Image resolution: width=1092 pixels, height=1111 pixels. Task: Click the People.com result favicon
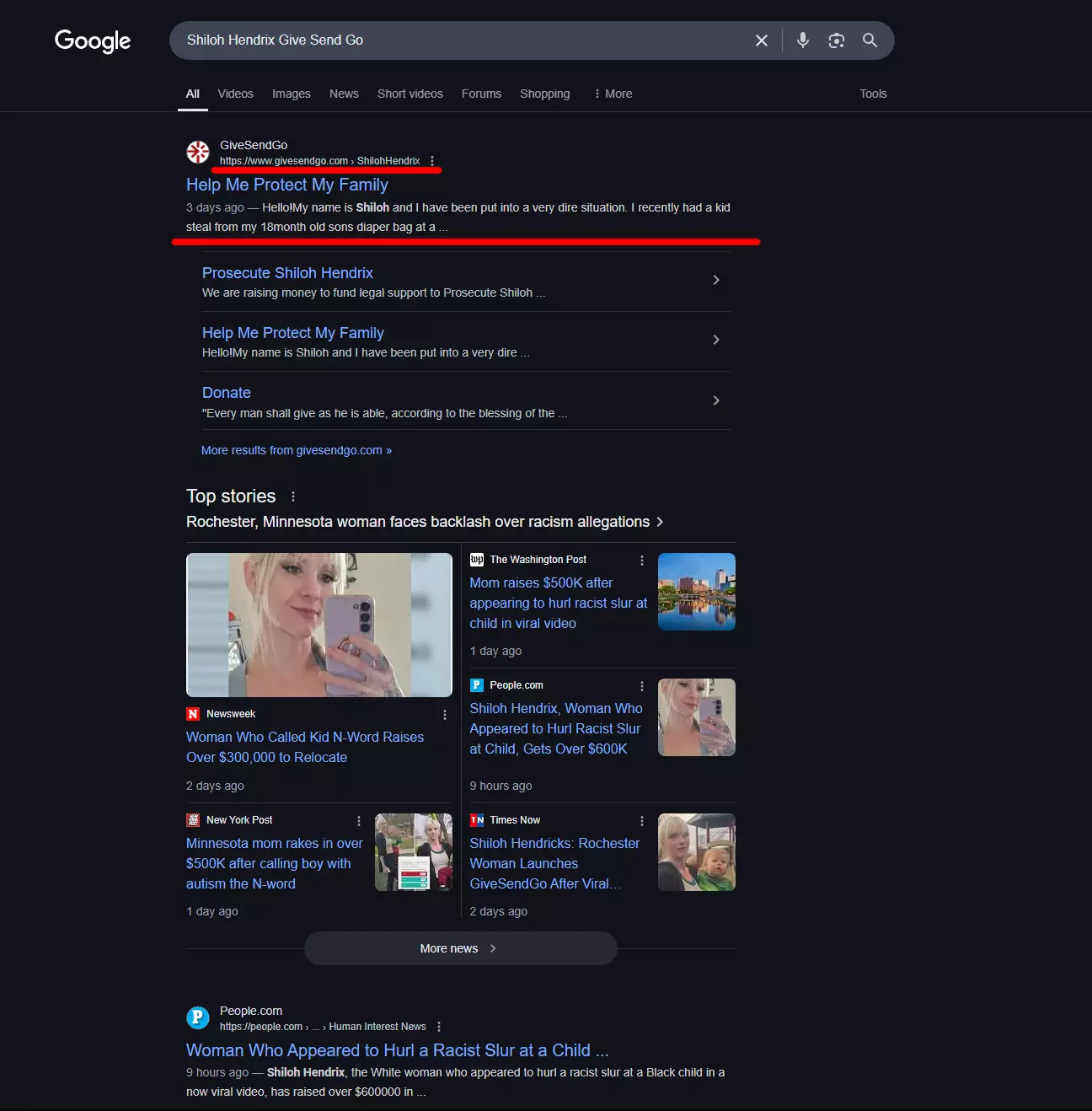tap(198, 1018)
